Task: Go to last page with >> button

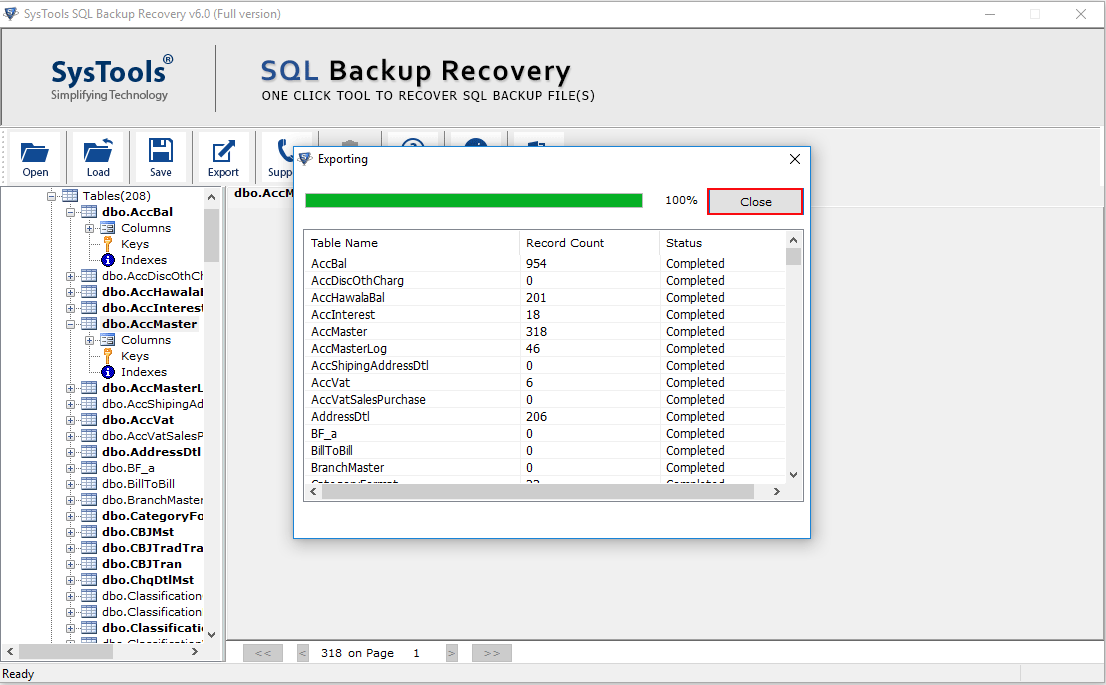Action: (x=492, y=653)
